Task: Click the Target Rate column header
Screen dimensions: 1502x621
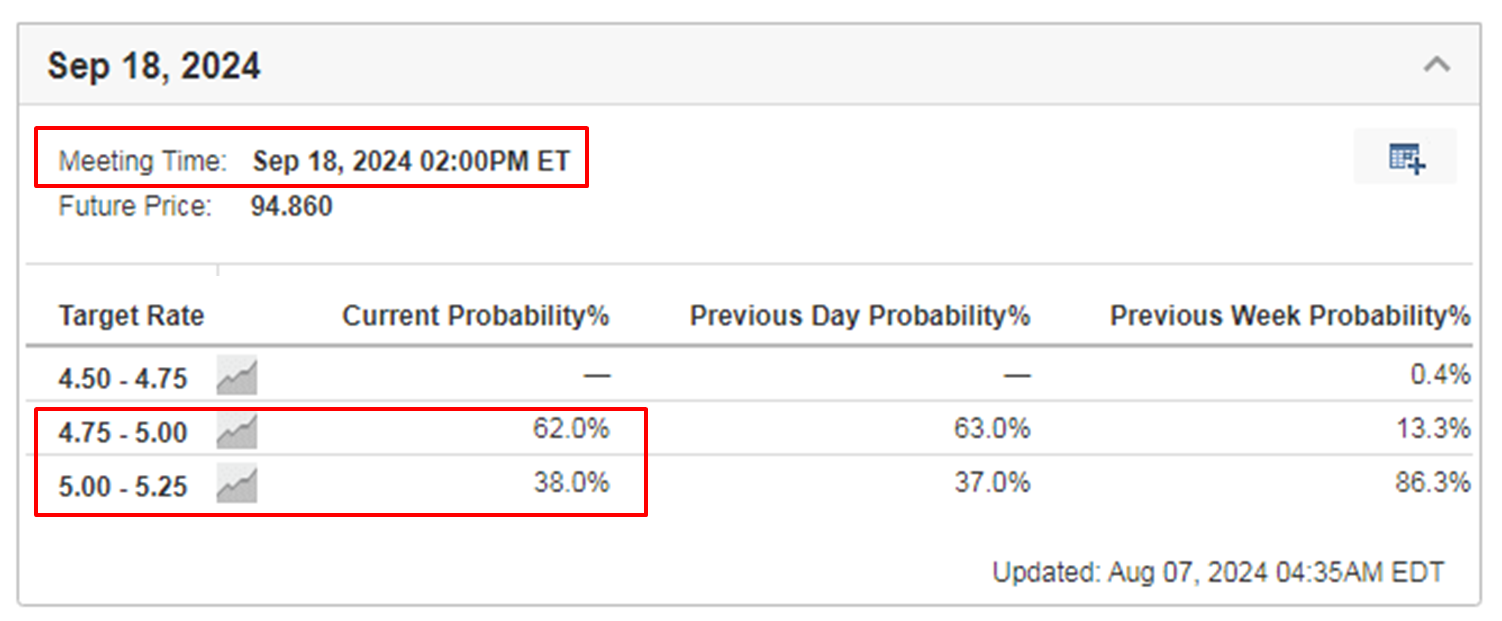Action: (x=131, y=316)
